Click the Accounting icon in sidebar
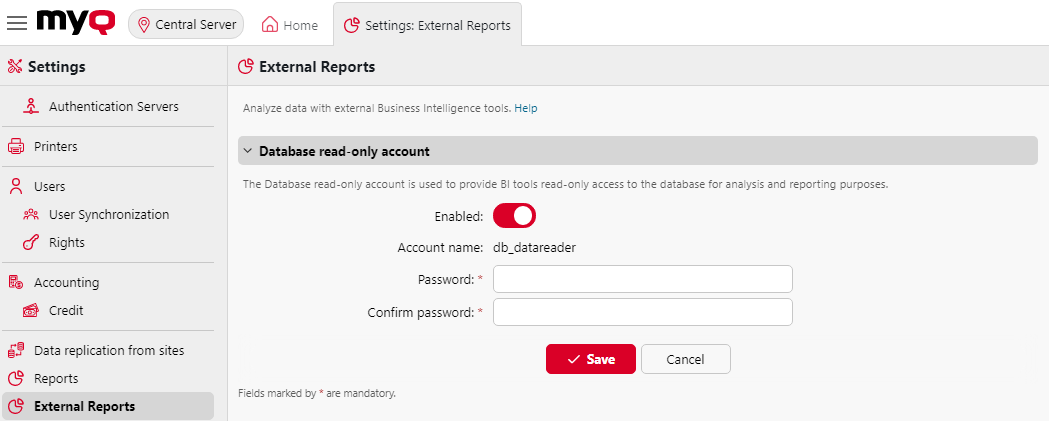The image size is (1049, 421). point(16,283)
